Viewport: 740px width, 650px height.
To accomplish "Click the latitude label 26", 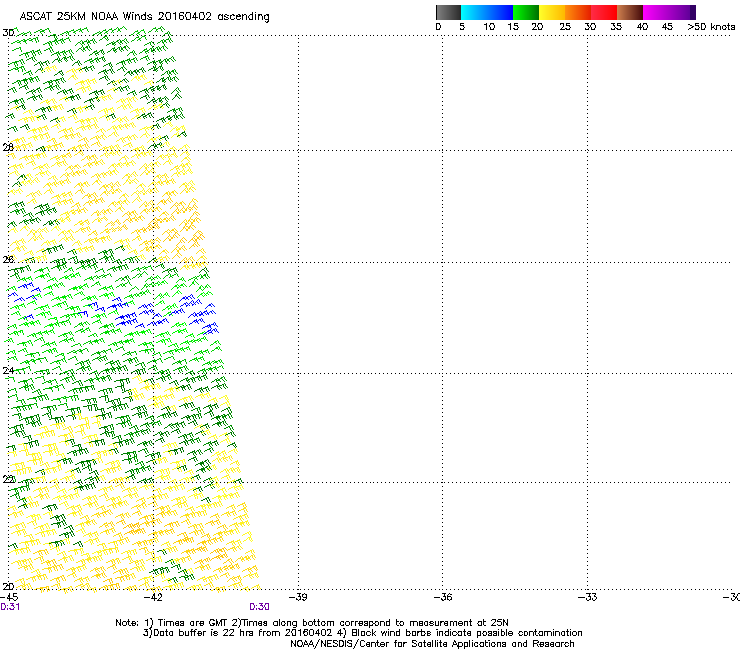I will click(x=8, y=260).
